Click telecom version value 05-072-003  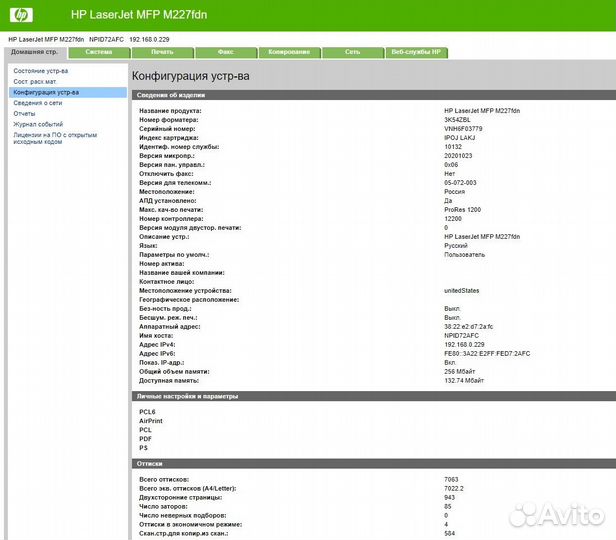[460, 183]
